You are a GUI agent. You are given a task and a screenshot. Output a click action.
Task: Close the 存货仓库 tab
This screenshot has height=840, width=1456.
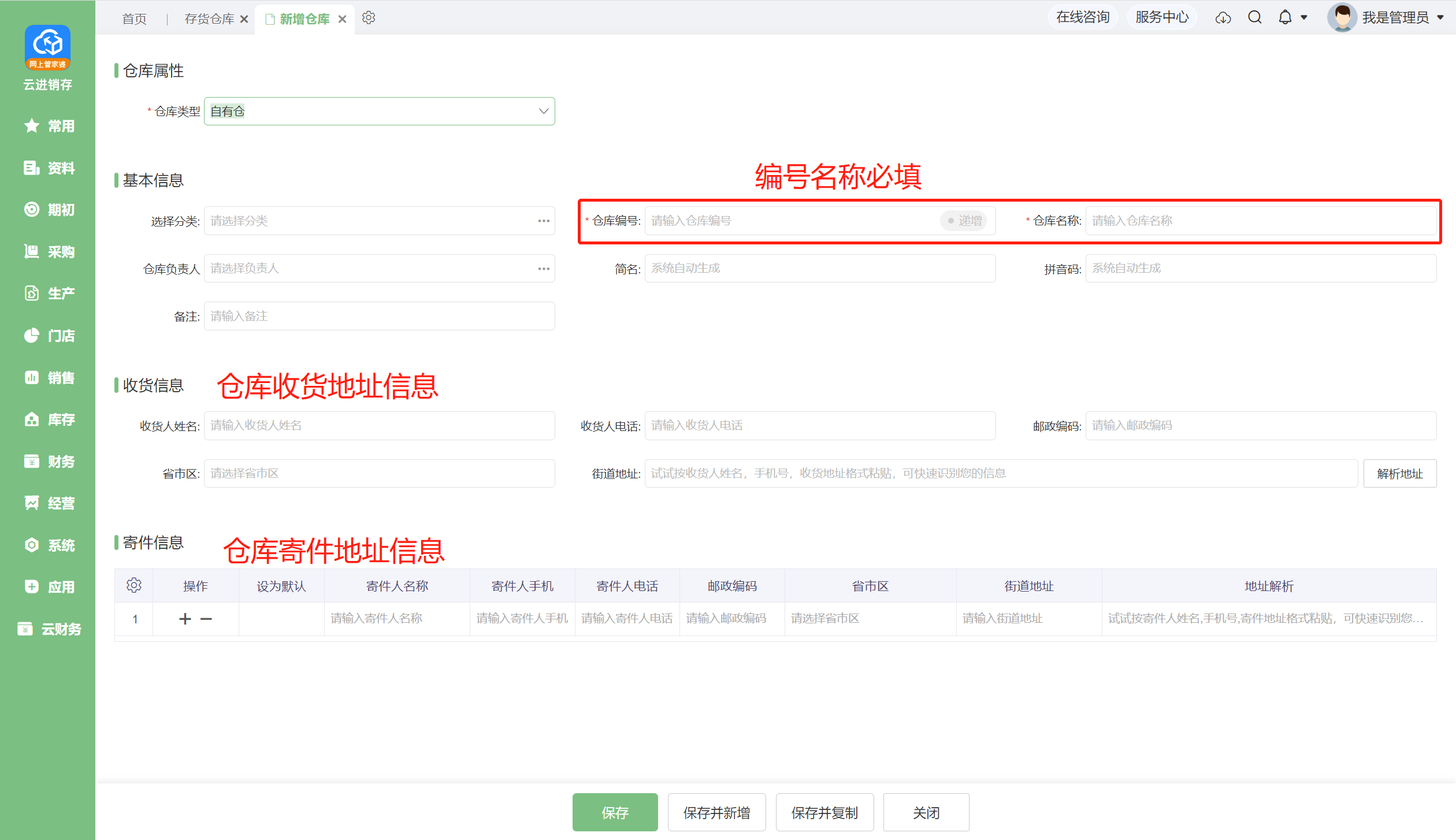click(244, 19)
